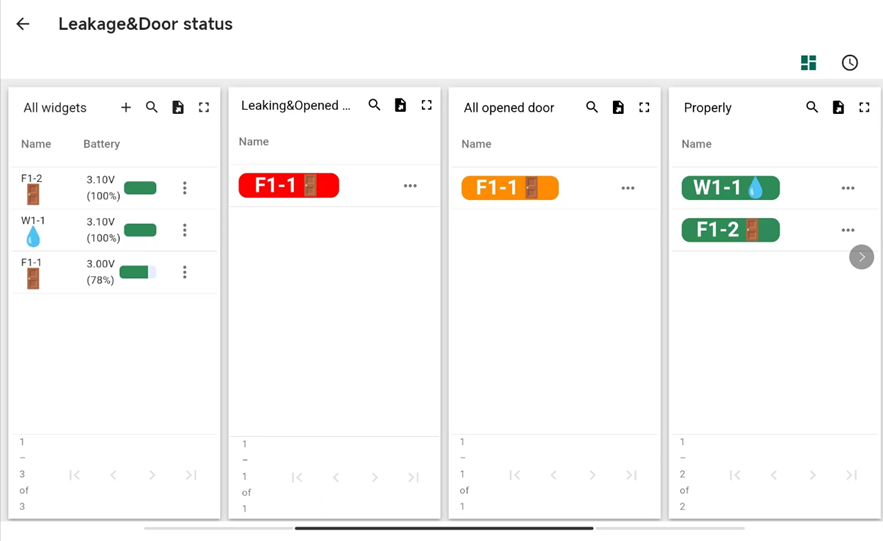The height and width of the screenshot is (541, 883).
Task: Open W1-1 vertical dots menu in All widgets
Action: click(x=185, y=230)
